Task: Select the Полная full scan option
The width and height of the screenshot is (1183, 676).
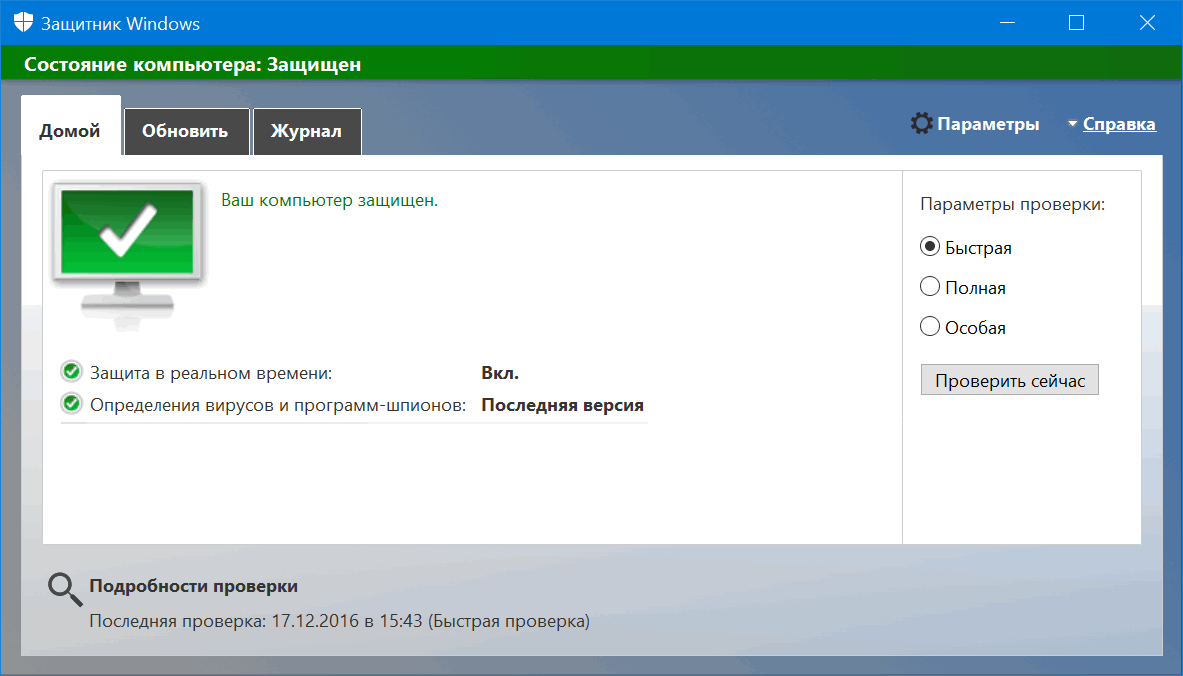Action: tap(930, 287)
